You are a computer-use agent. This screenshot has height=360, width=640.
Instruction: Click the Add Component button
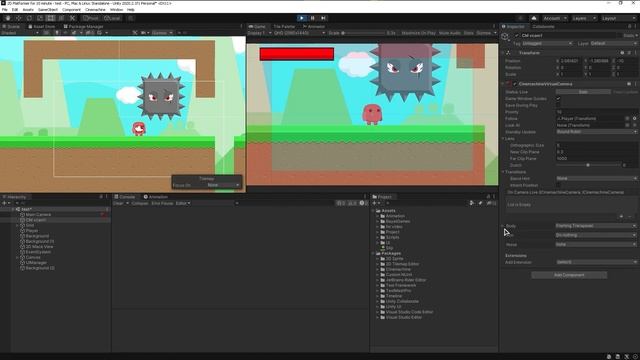pos(569,275)
